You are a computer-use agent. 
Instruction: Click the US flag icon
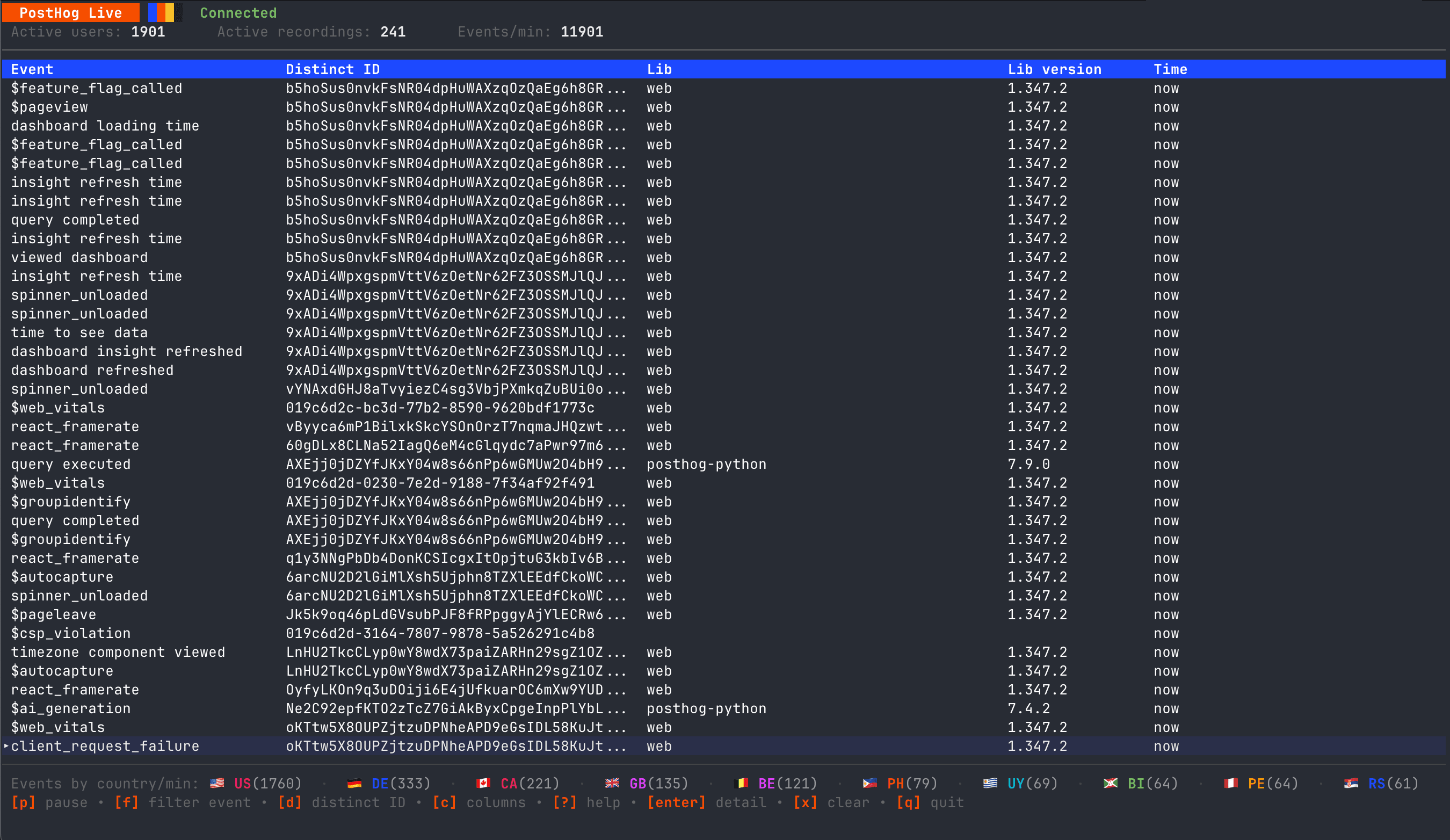click(217, 783)
